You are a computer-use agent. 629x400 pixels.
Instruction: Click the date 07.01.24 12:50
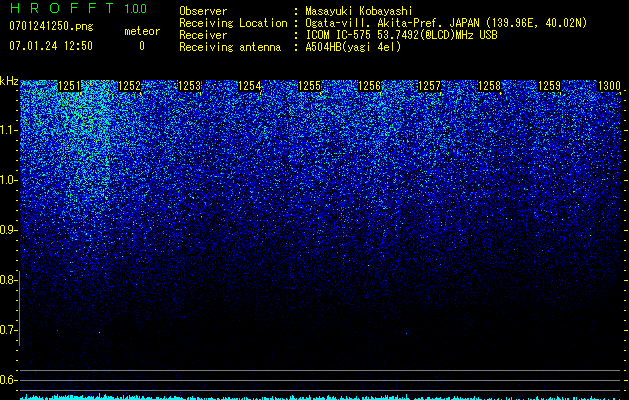[x=51, y=46]
